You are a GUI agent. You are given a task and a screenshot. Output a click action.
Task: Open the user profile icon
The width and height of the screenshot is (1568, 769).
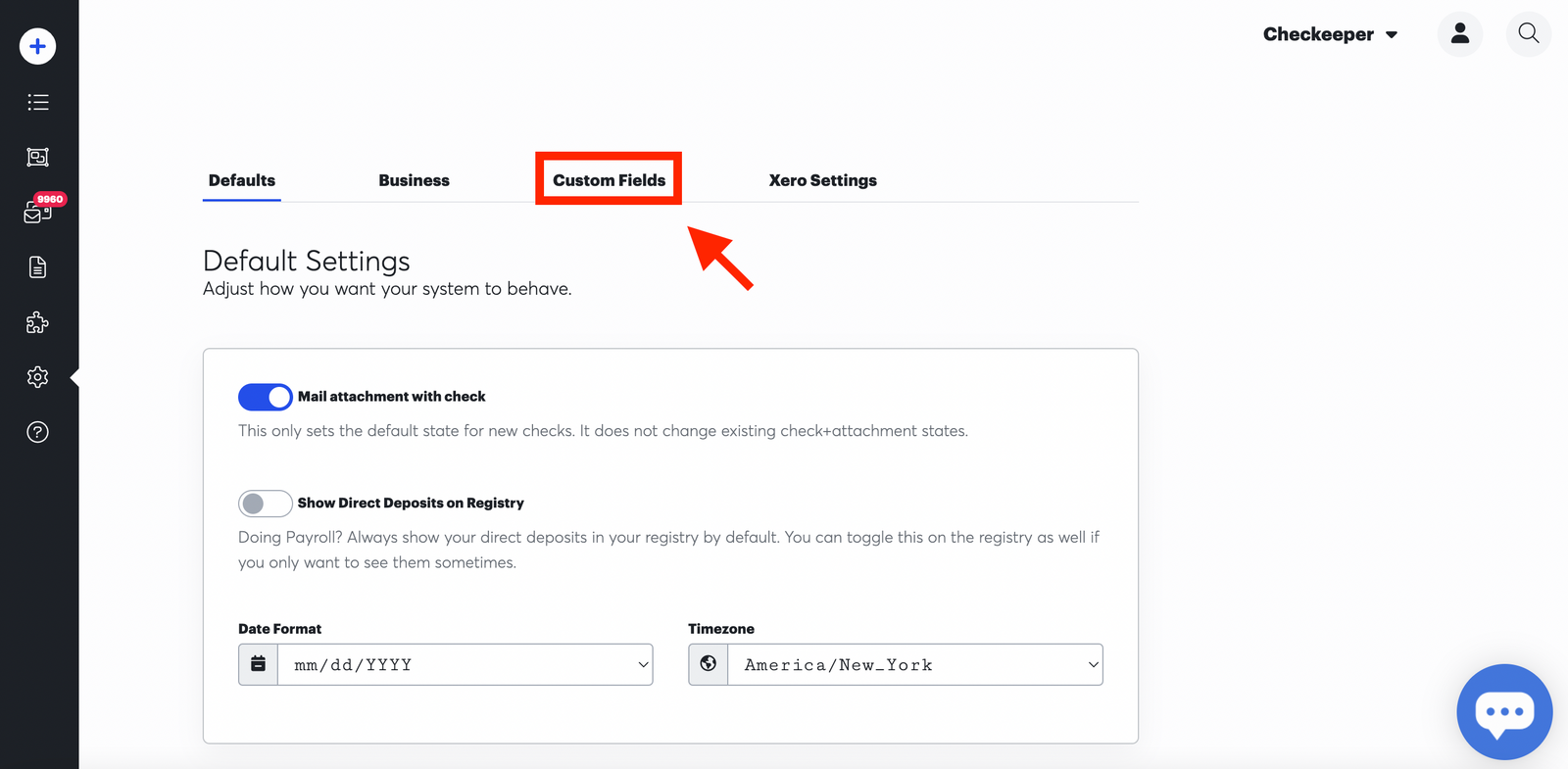tap(1460, 33)
